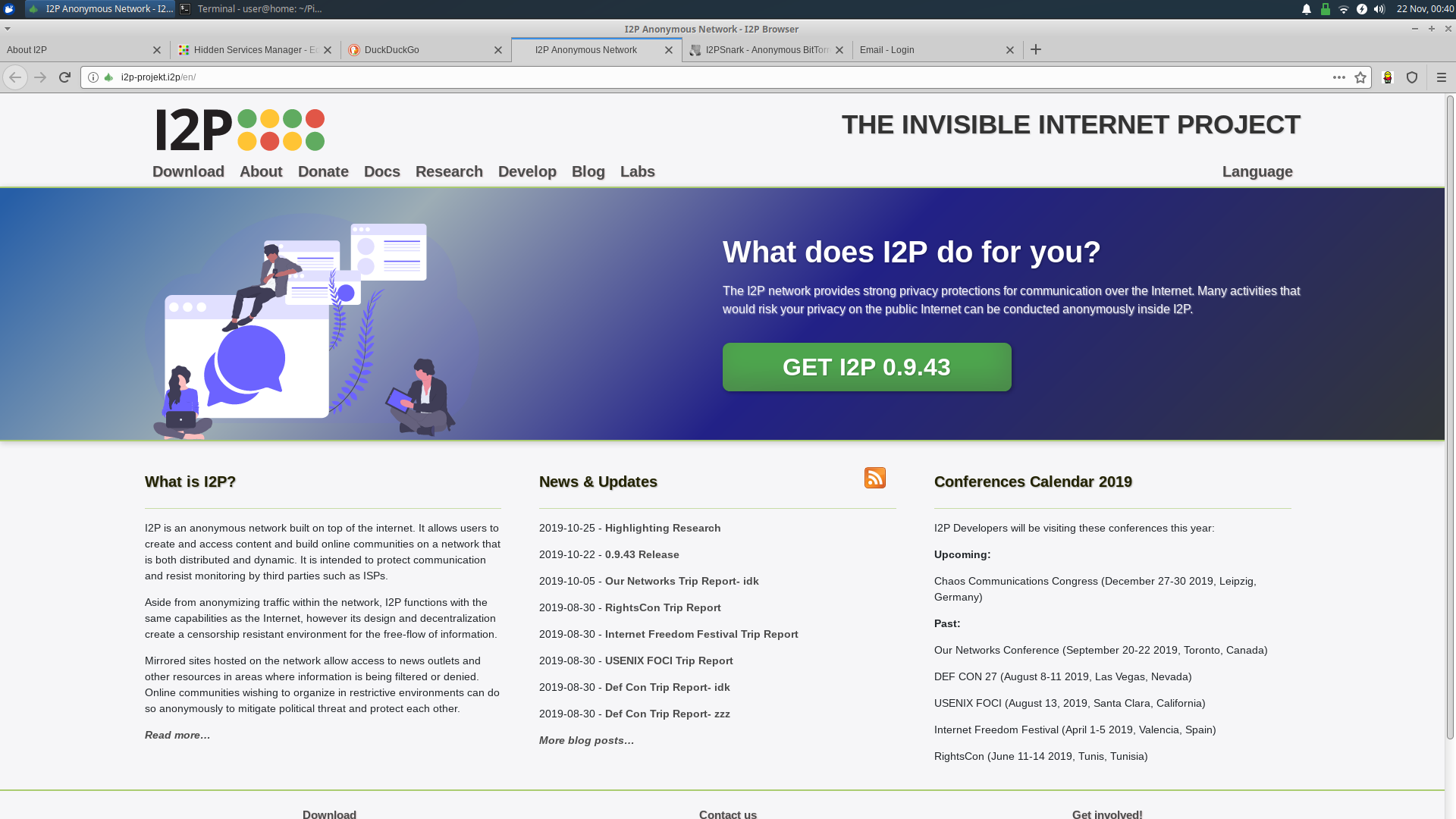This screenshot has height=819, width=1456.
Task: Open the 0.9.43 Release news post
Action: pyautogui.click(x=642, y=554)
